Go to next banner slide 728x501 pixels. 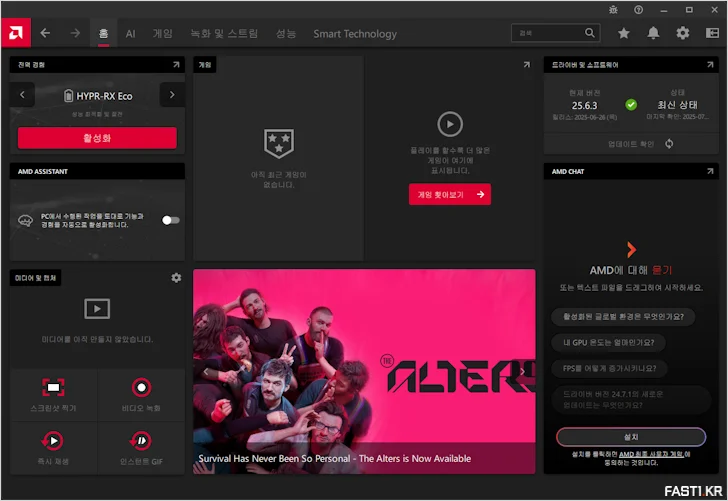point(523,371)
